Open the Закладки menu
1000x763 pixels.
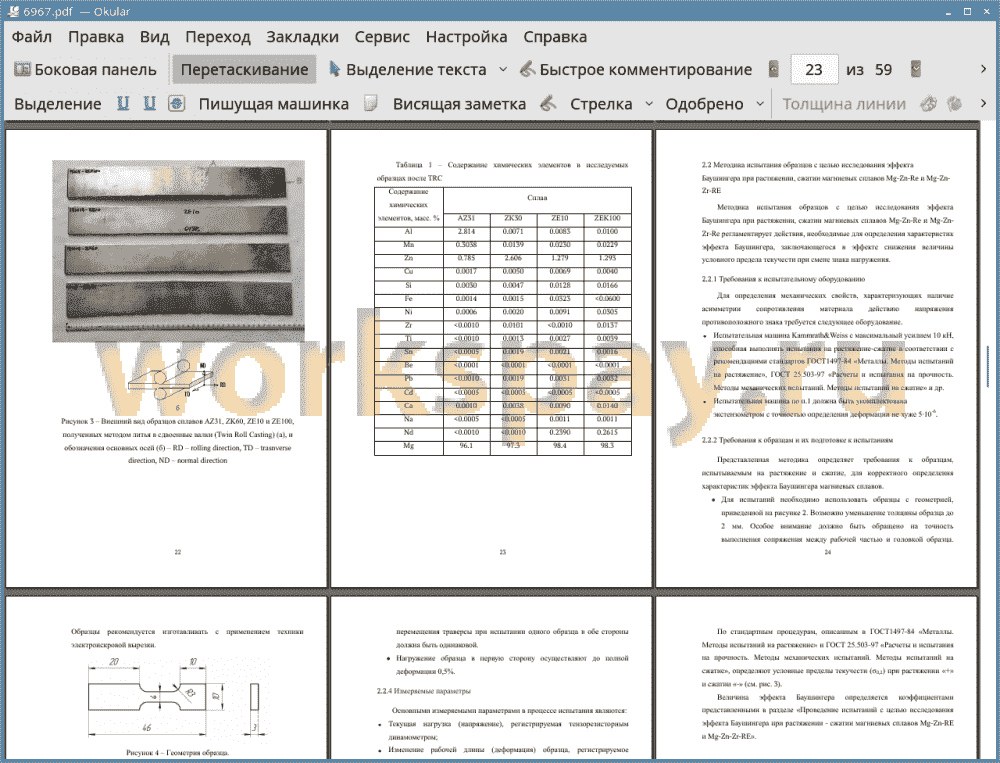(302, 37)
